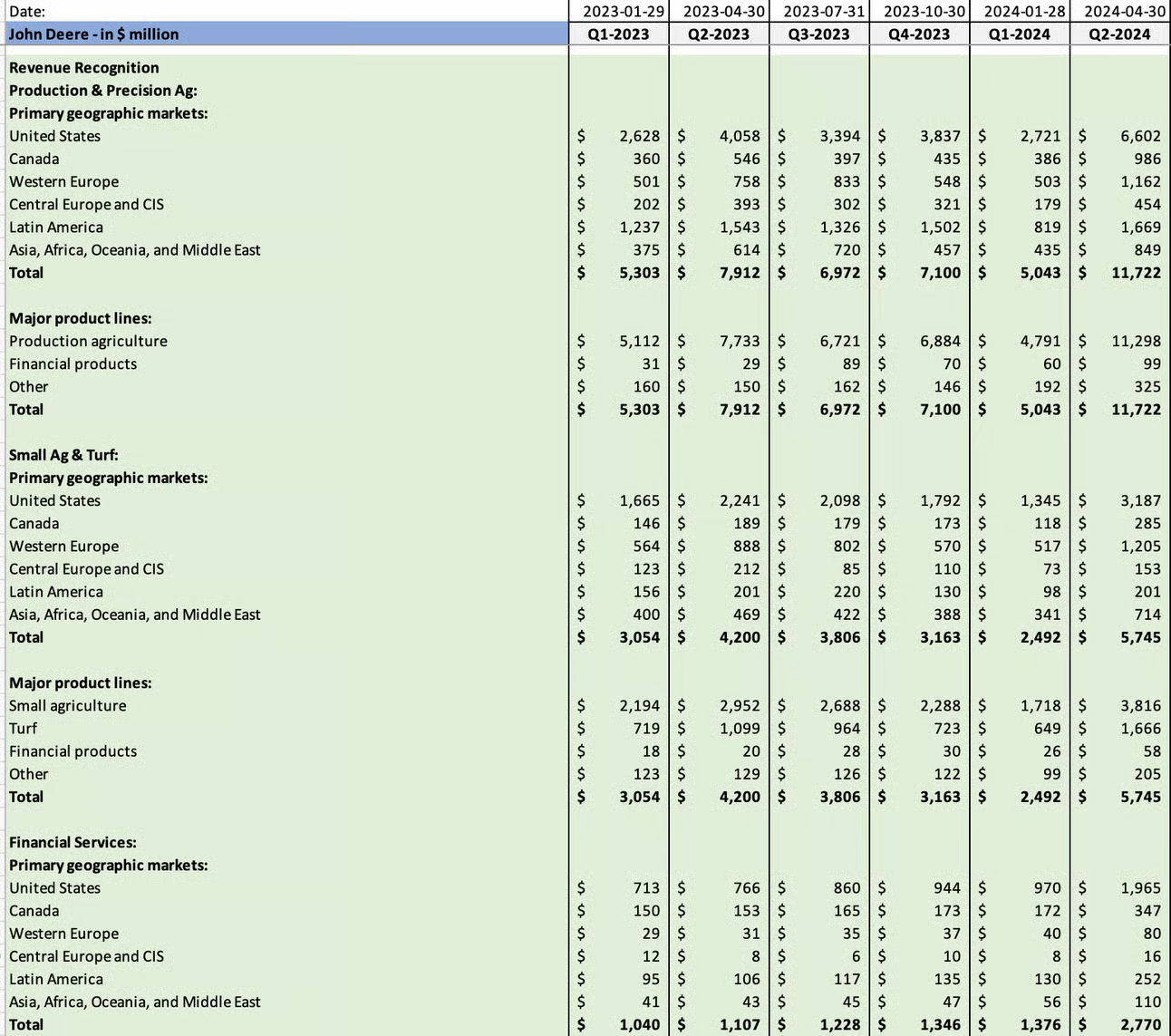This screenshot has width=1171, height=1036.
Task: Select the Other Q2-2024 value 325
Action: [1147, 386]
